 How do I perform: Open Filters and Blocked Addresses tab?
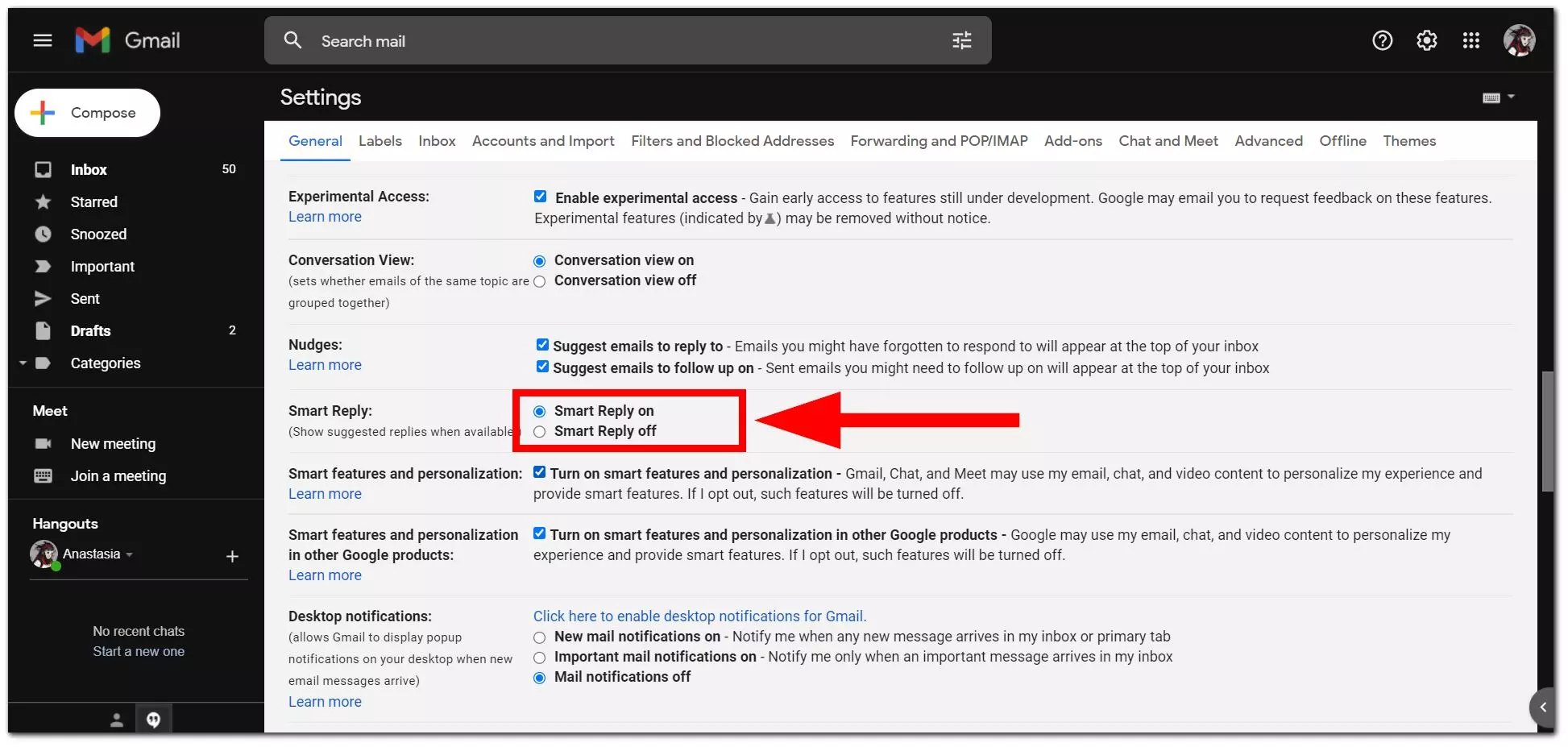(732, 141)
